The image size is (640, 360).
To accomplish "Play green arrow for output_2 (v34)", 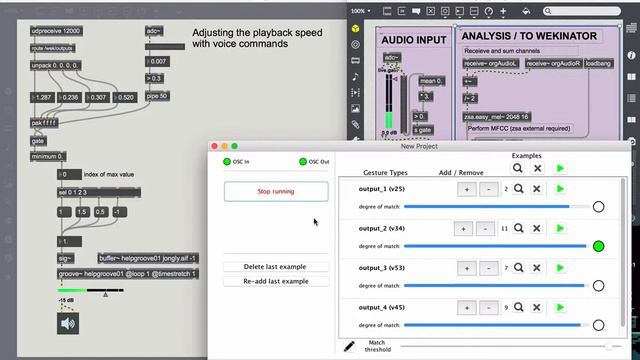I will coord(560,228).
